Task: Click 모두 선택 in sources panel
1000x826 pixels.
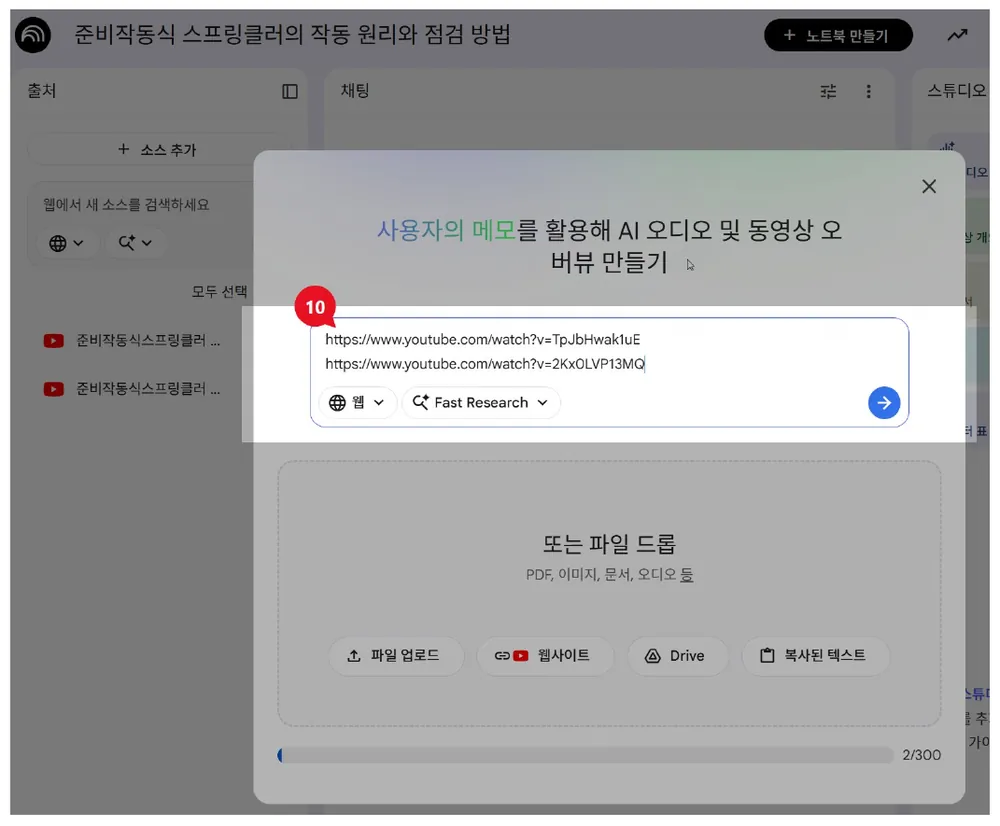Action: pos(219,291)
